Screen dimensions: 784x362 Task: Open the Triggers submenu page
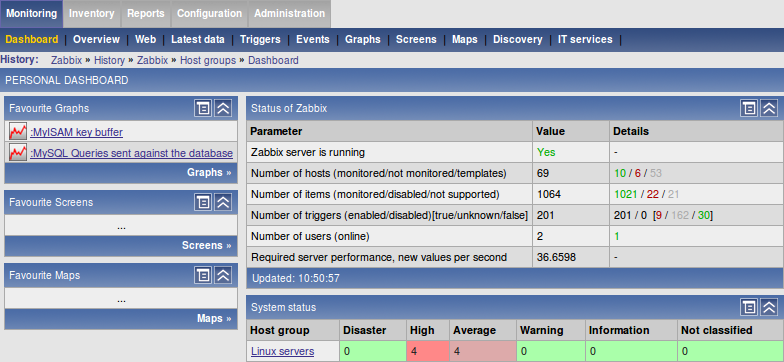click(x=260, y=40)
